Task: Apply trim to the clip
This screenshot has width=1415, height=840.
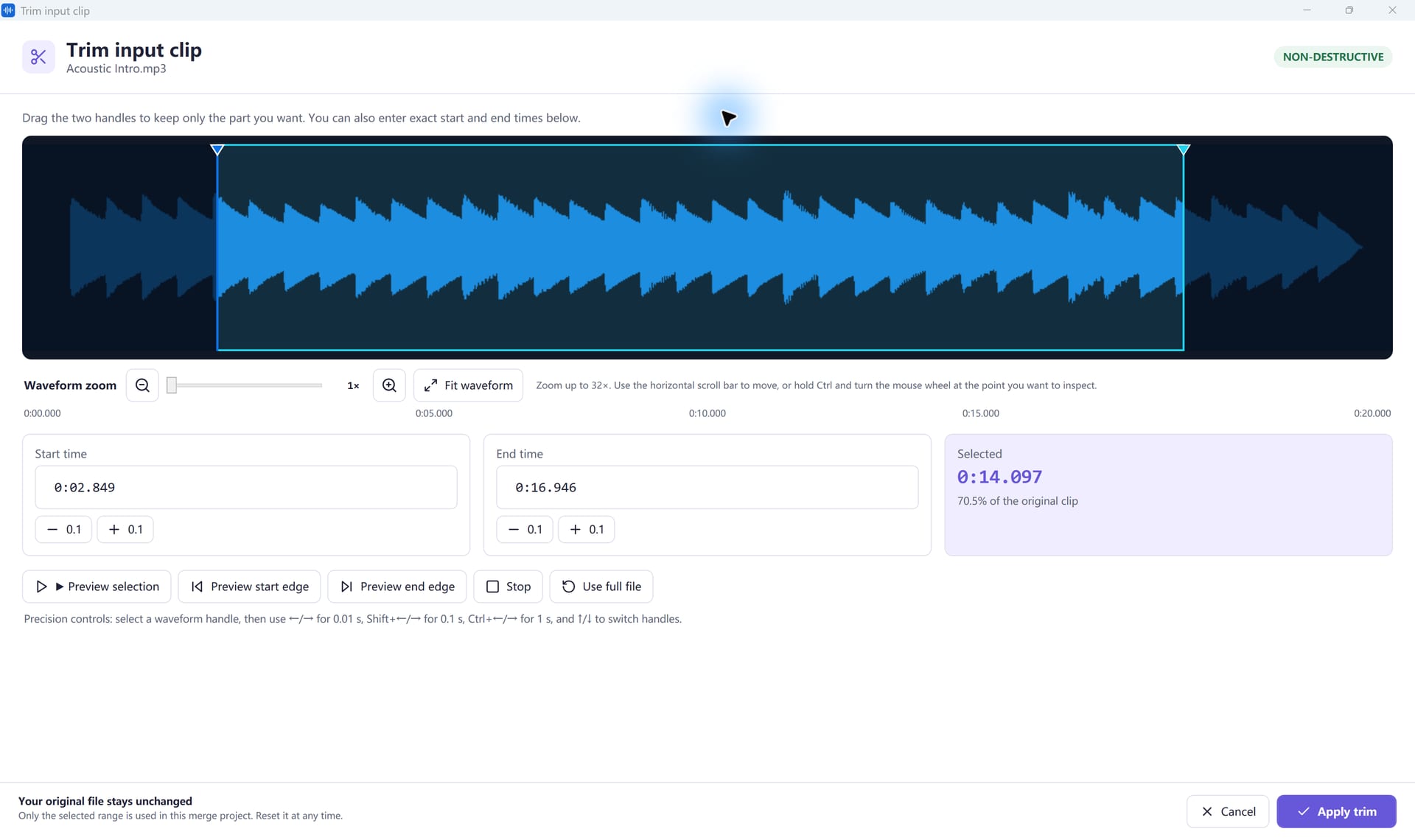Action: coord(1337,811)
